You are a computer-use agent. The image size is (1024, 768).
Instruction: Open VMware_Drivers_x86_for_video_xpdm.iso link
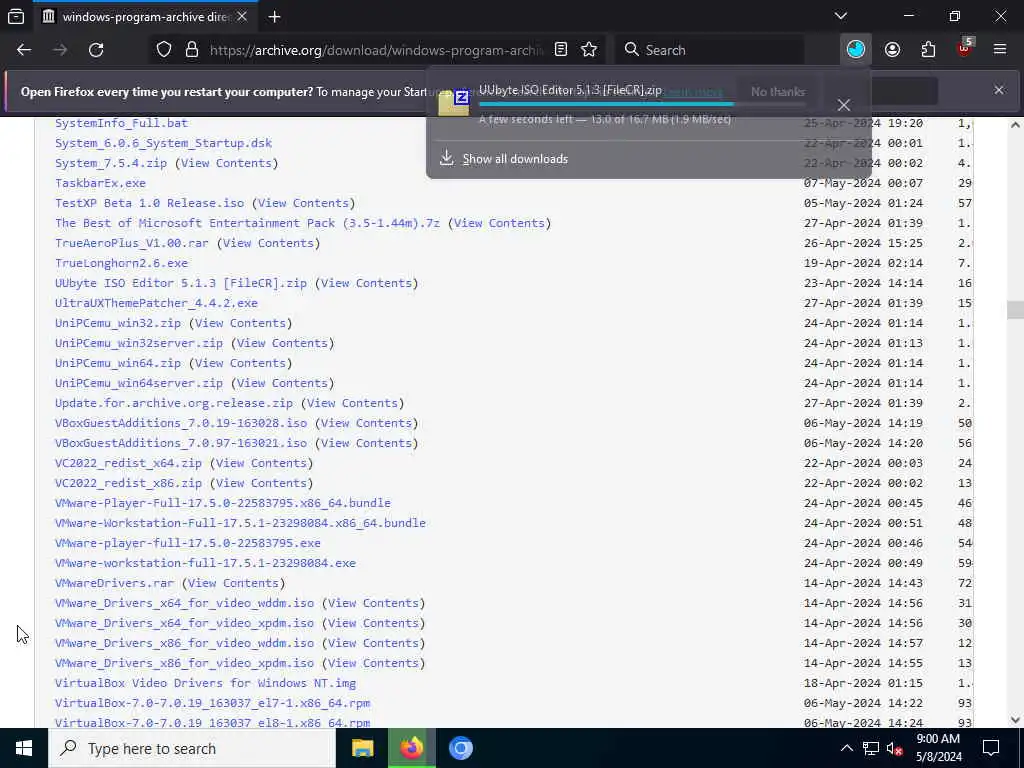184,663
